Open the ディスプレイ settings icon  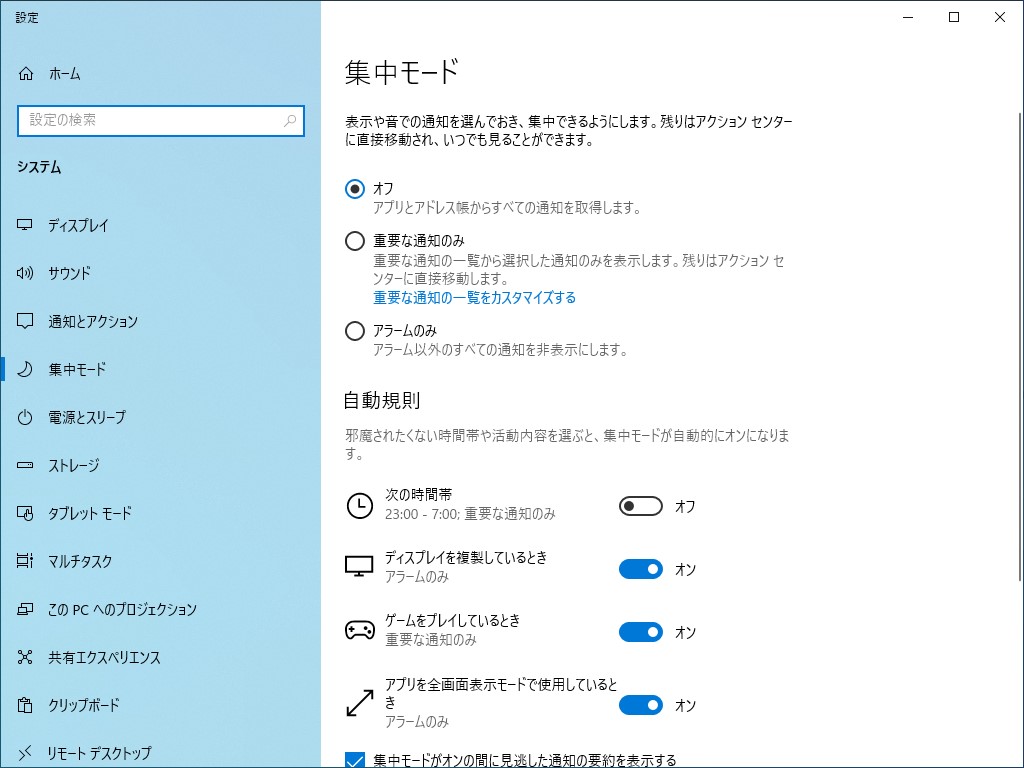(x=25, y=225)
